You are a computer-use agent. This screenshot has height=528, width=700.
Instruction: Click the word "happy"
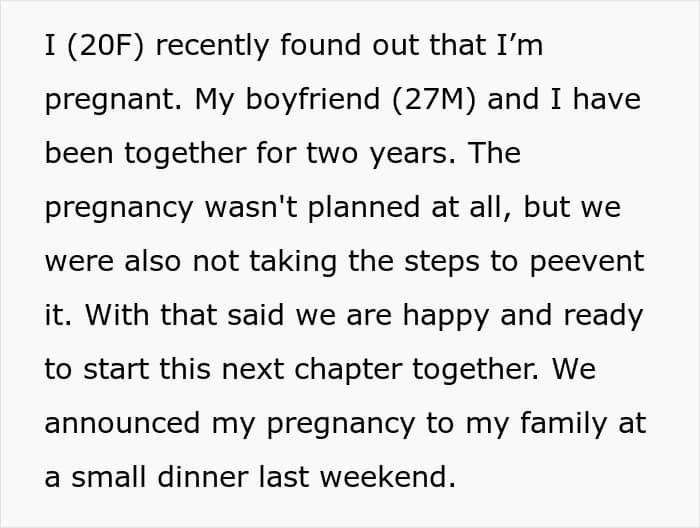coord(446,316)
